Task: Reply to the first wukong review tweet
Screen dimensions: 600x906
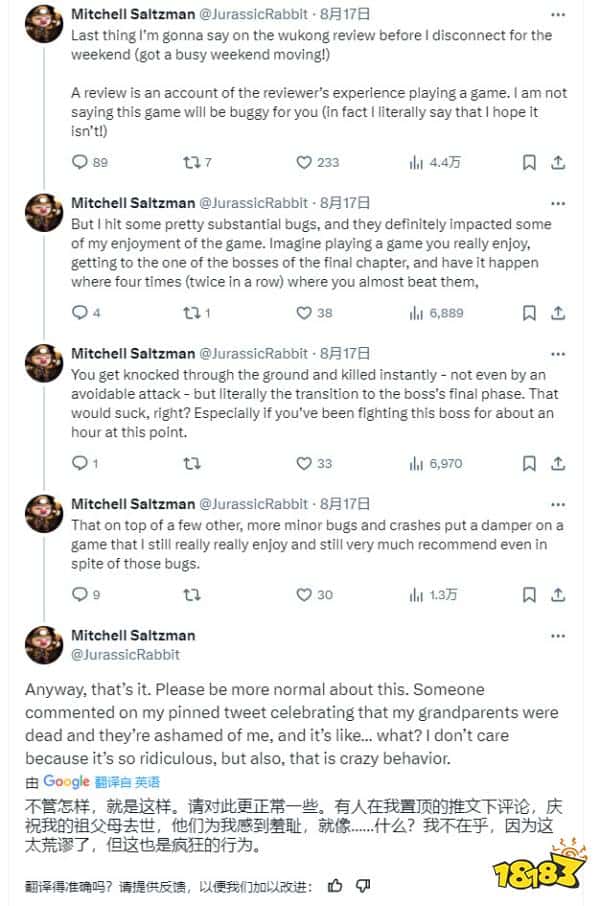Action: 80,162
